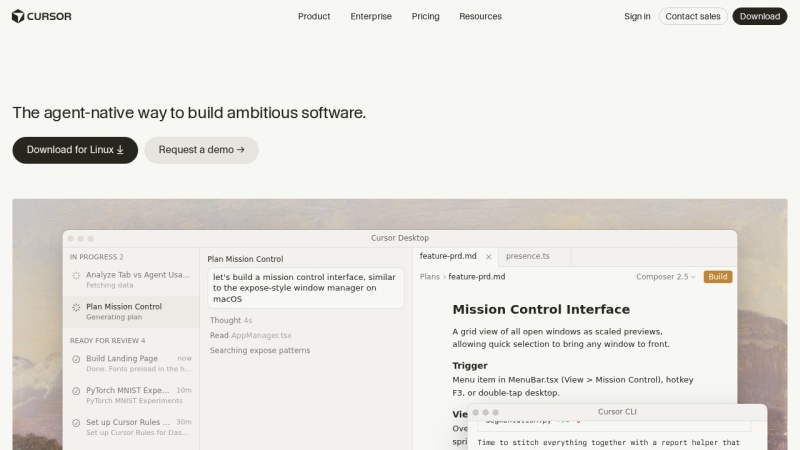Open the Product menu
This screenshot has width=800, height=450.
coord(314,16)
